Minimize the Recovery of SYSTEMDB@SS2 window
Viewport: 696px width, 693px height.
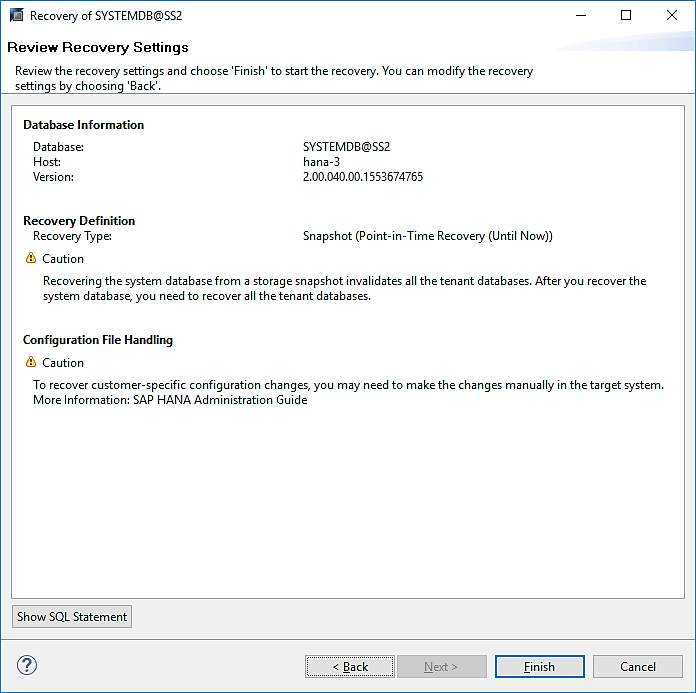click(581, 15)
